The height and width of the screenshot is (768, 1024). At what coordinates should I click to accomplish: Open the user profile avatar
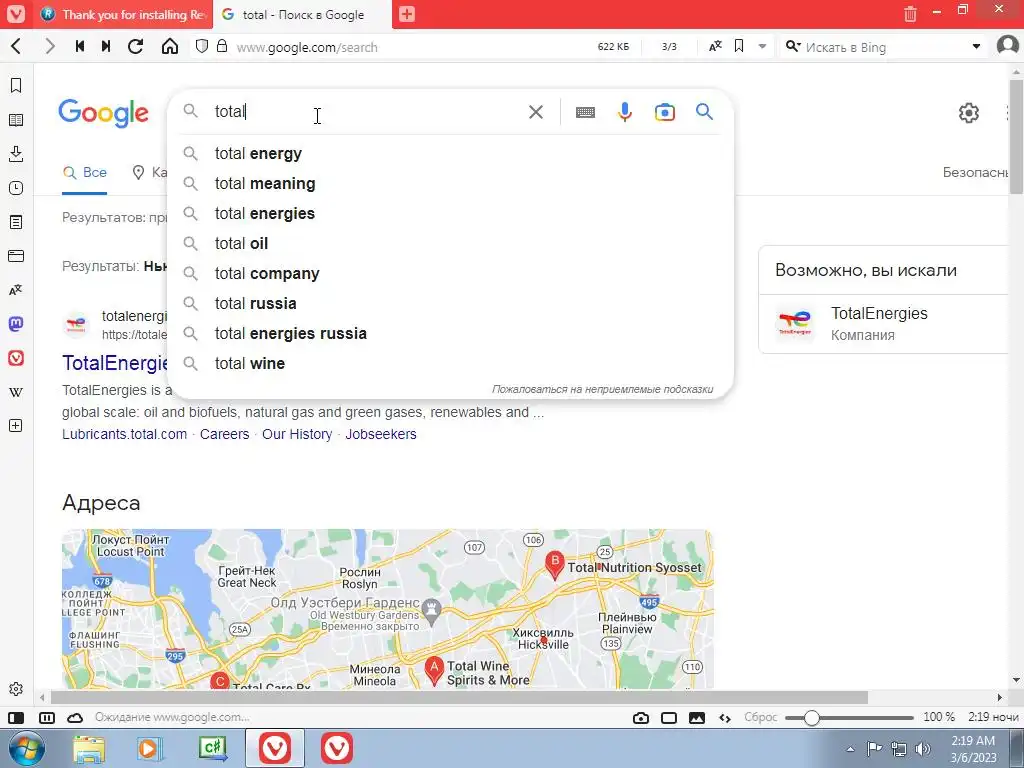[1008, 46]
